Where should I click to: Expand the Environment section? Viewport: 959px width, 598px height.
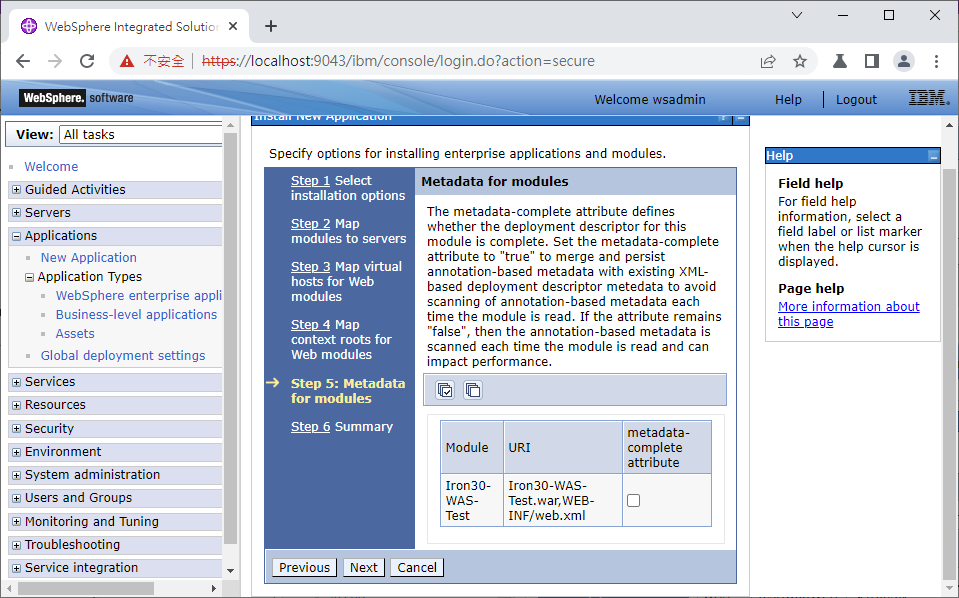tap(17, 452)
